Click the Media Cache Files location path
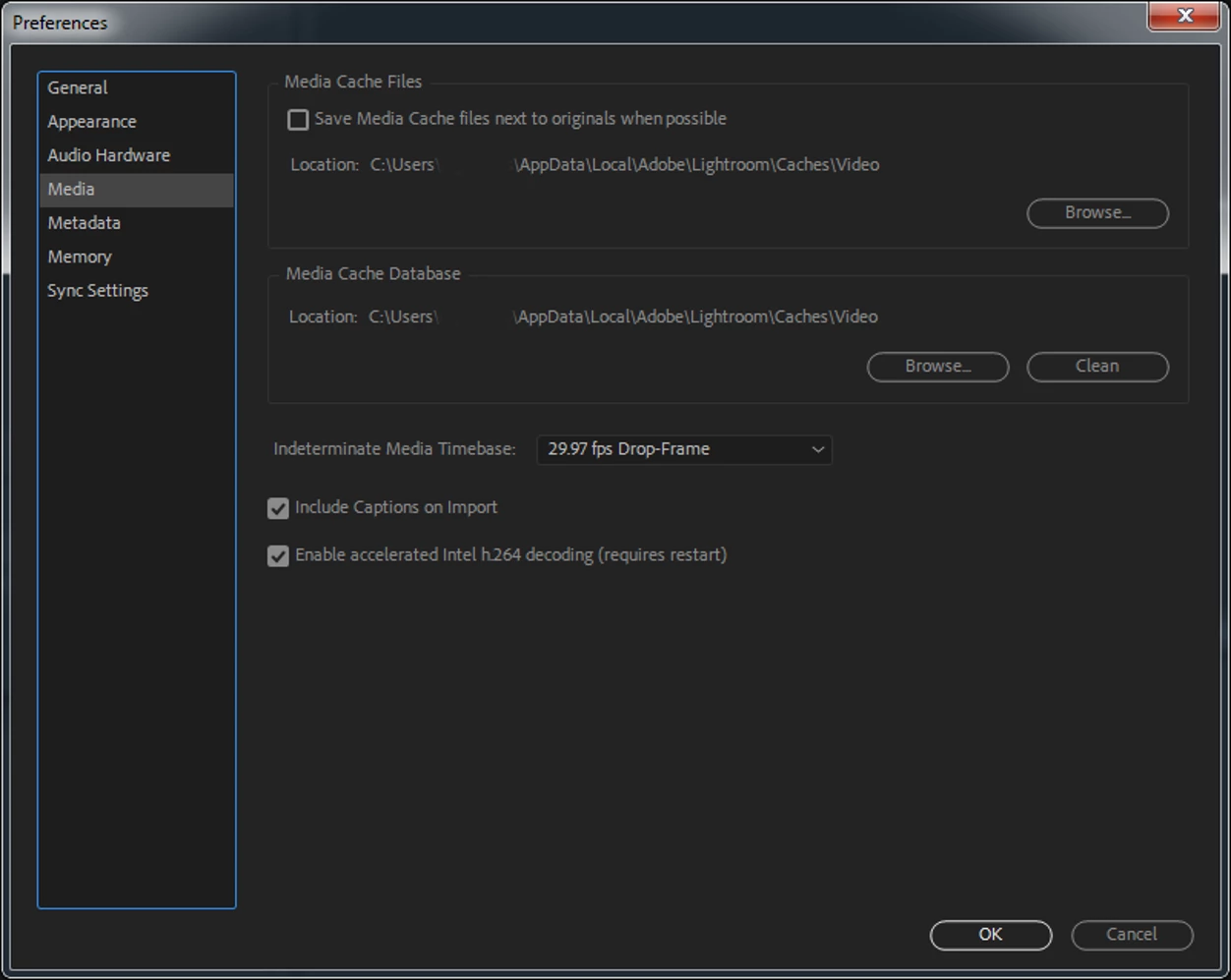Viewport: 1231px width, 980px height. pos(624,165)
